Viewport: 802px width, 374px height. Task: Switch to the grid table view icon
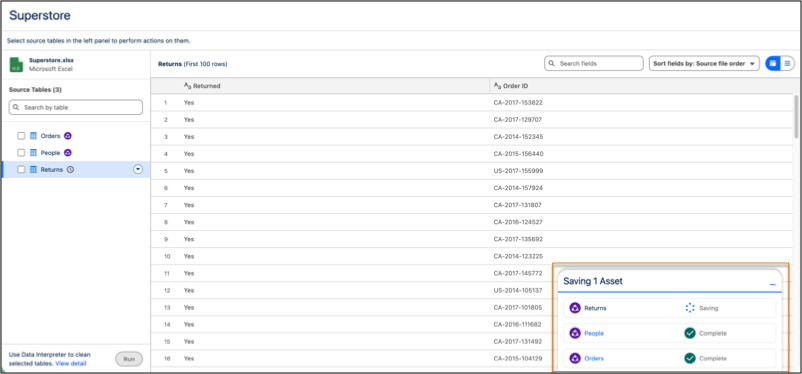(773, 63)
